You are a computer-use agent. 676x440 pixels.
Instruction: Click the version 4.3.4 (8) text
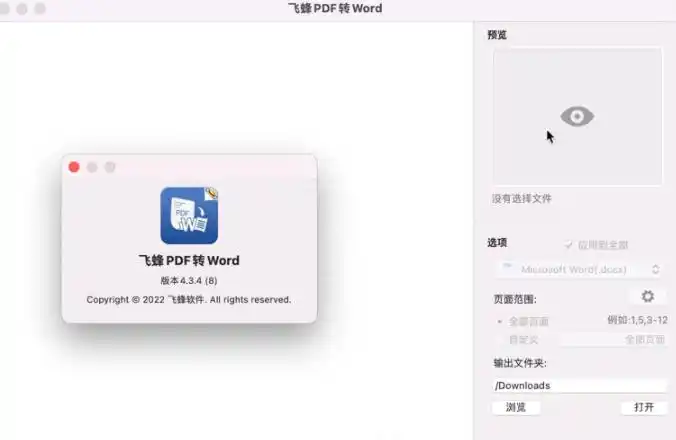tap(189, 281)
